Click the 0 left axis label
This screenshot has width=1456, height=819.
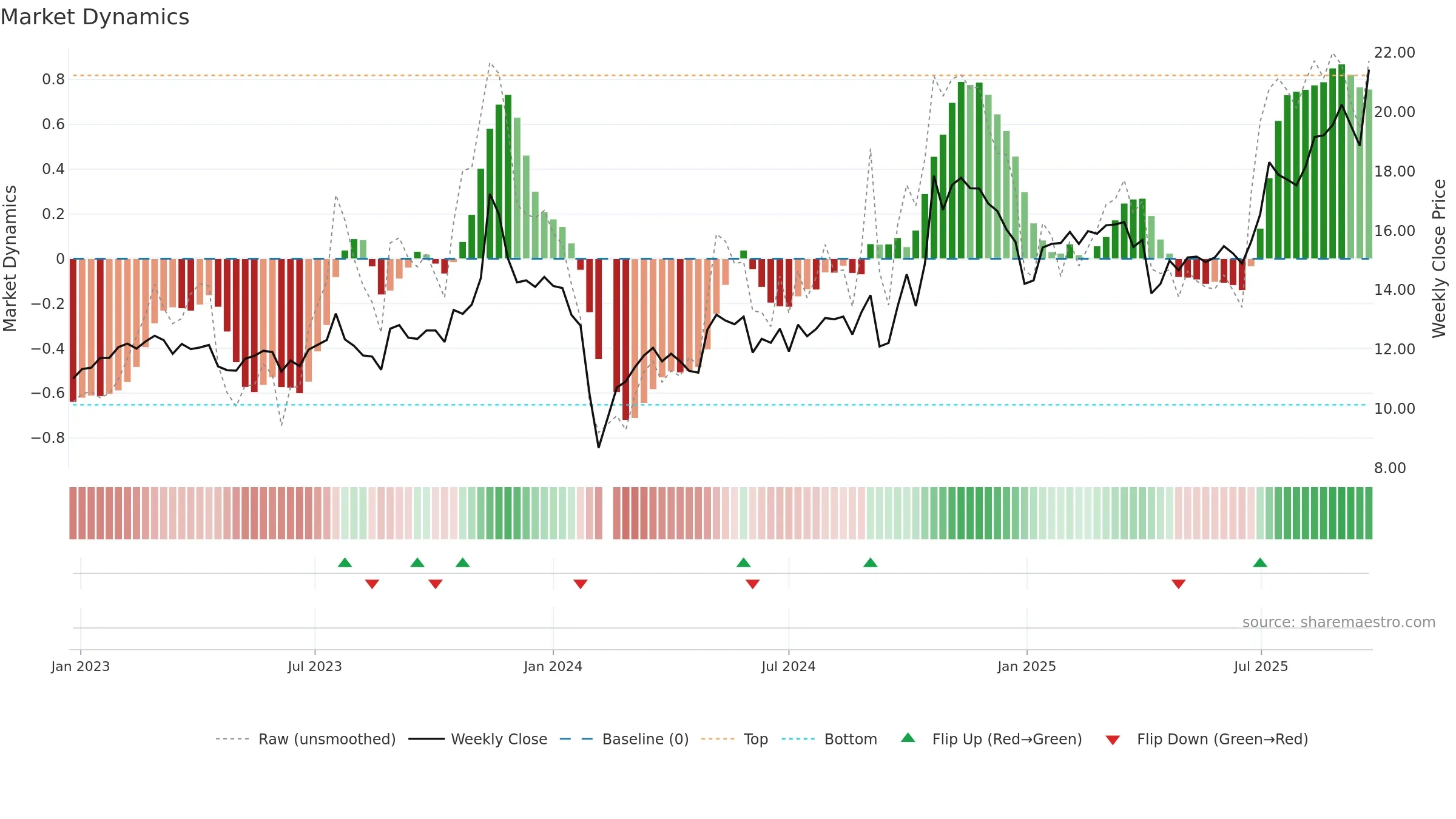(60, 259)
